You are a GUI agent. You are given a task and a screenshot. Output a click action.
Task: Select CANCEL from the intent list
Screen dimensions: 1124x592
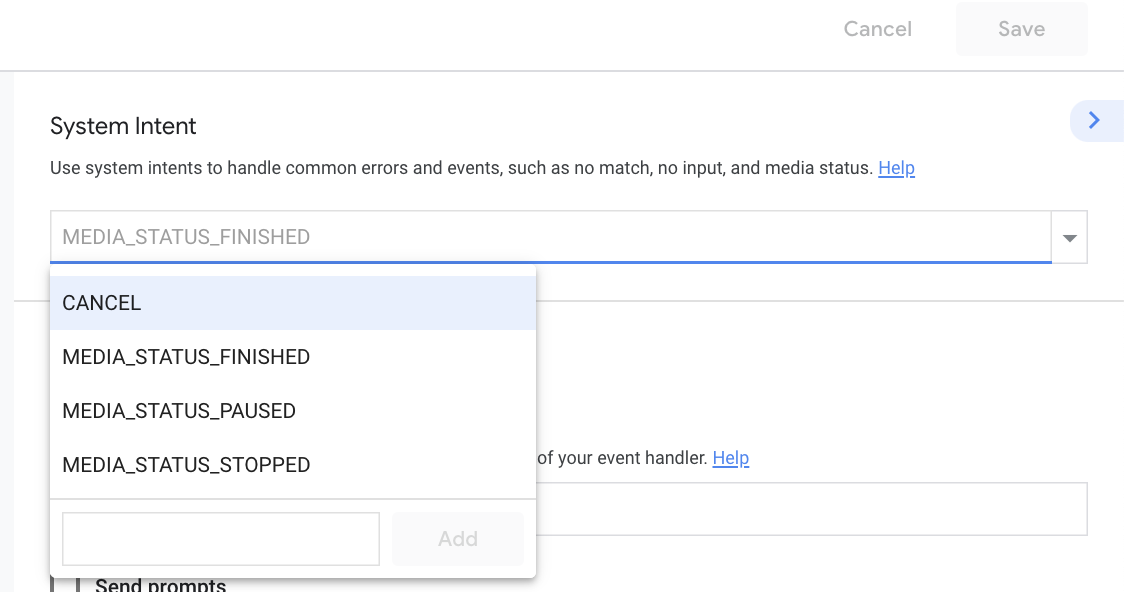coord(292,303)
